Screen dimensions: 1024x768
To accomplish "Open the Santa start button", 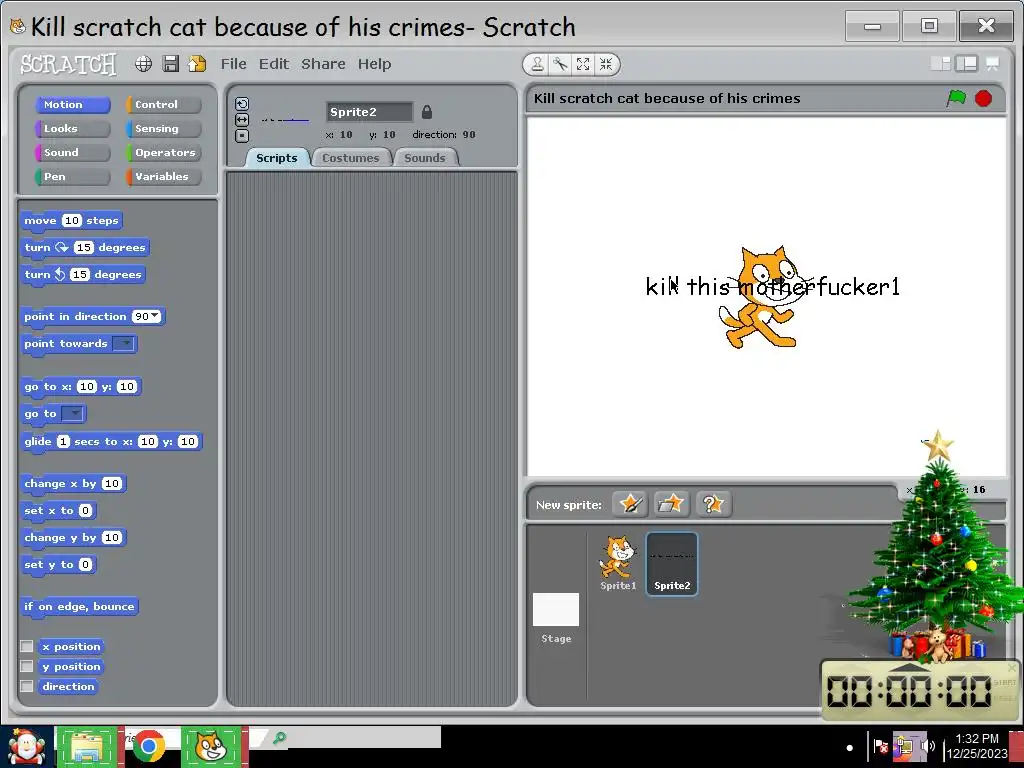I will (25, 747).
